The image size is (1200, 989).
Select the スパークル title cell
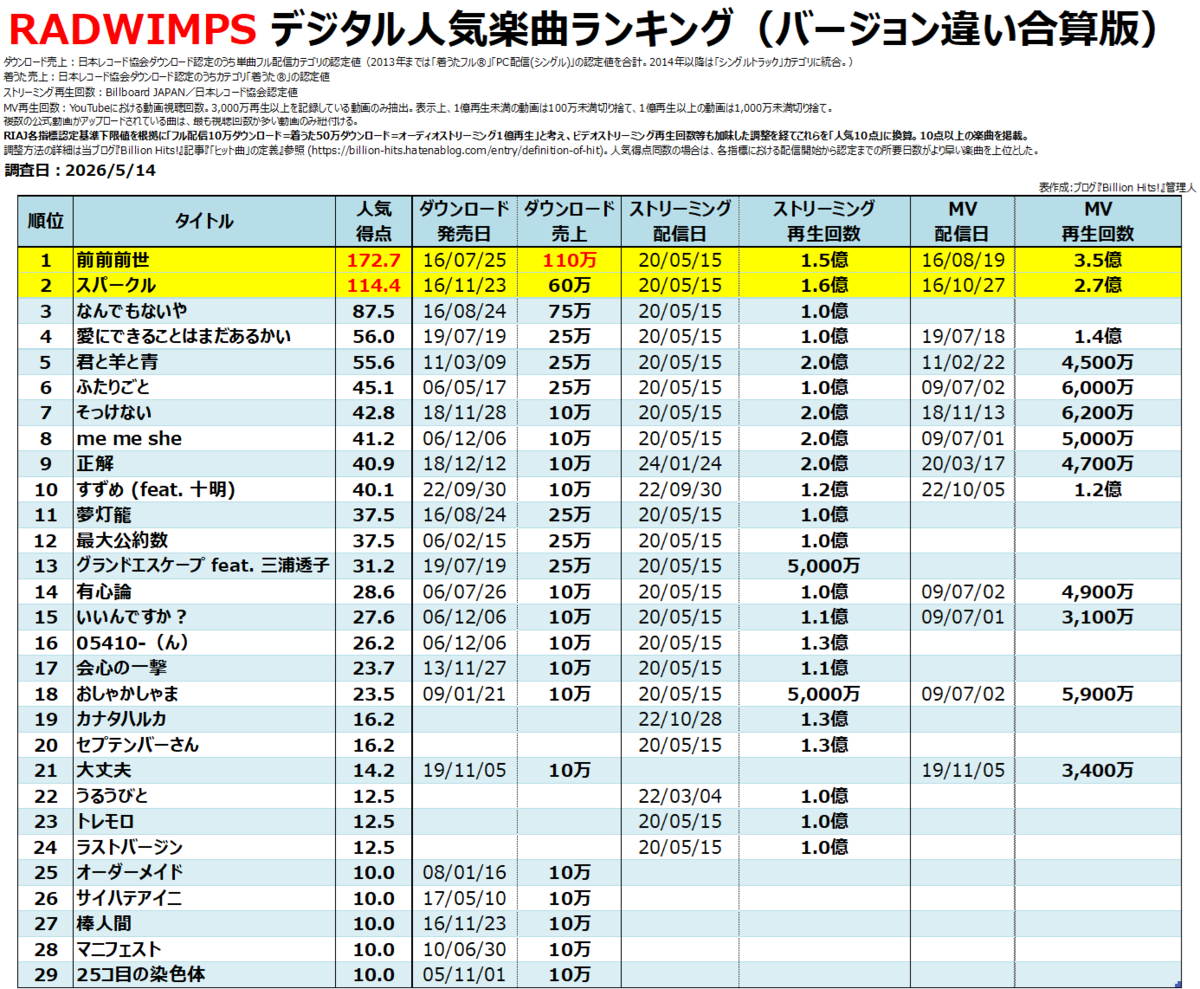click(206, 285)
